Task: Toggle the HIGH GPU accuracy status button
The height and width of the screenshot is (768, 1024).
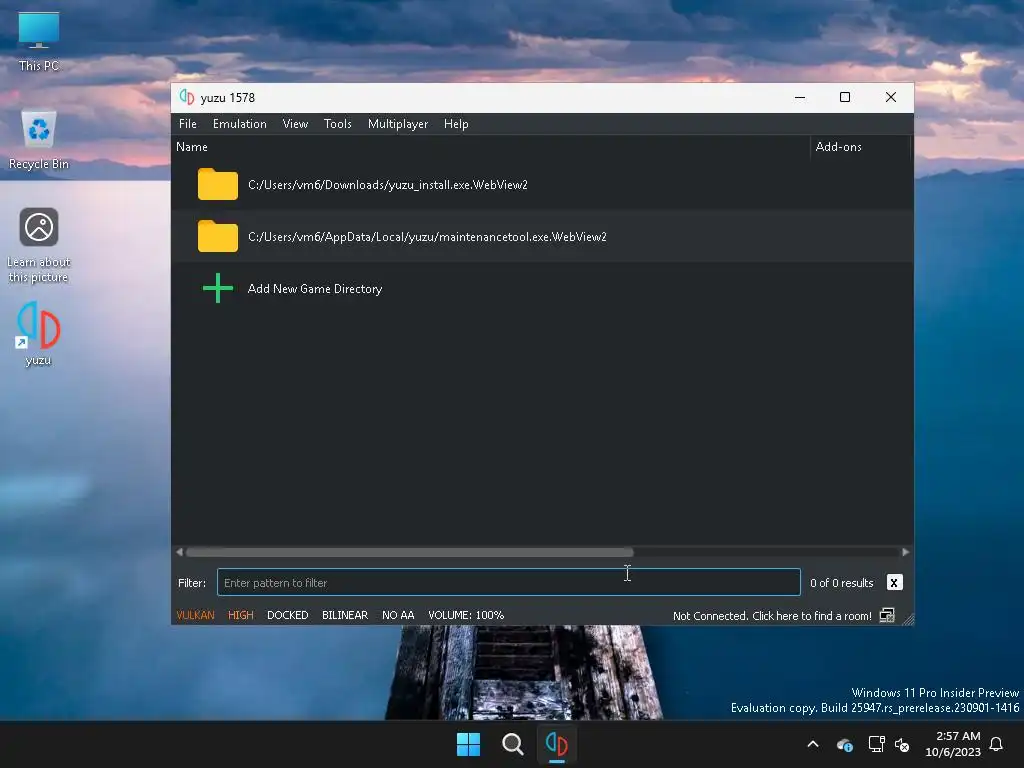Action: pyautogui.click(x=240, y=615)
